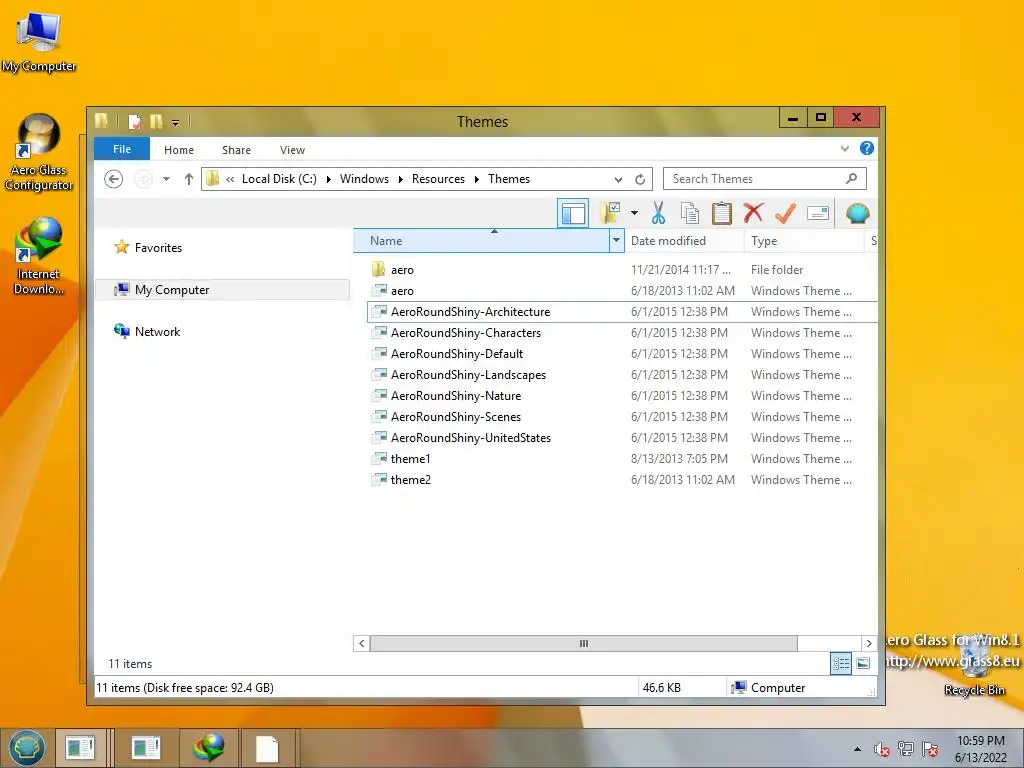Click in the Search Themes field
This screenshot has width=1024, height=768.
point(765,178)
